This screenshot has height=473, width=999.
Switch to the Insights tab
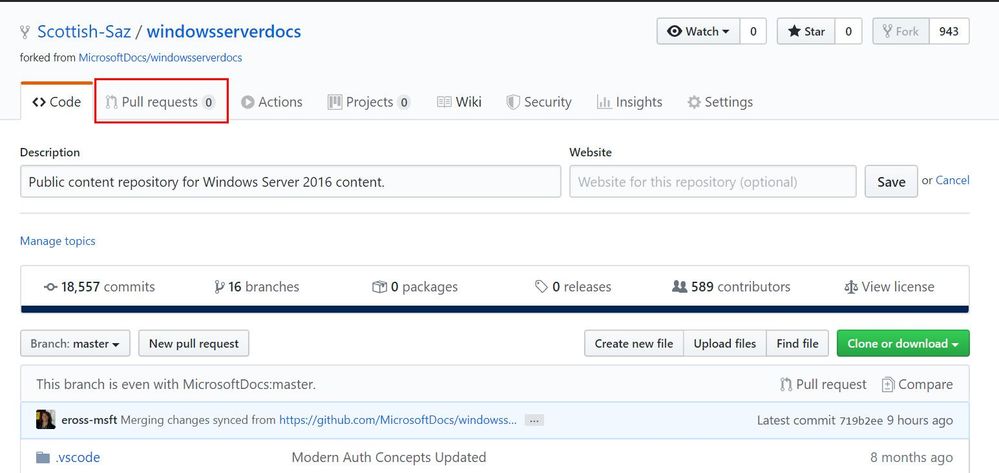(629, 102)
